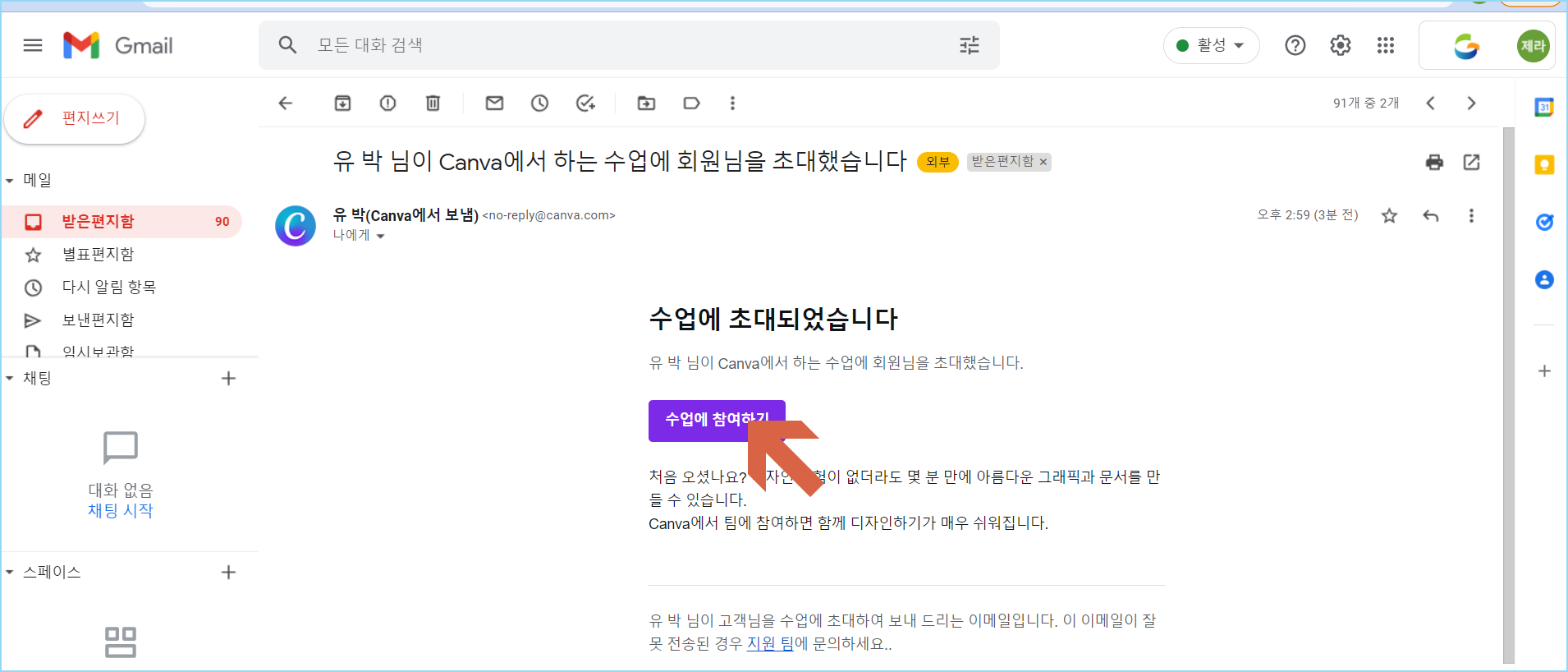Add email to Tasks
This screenshot has height=672, width=1568.
pyautogui.click(x=585, y=103)
